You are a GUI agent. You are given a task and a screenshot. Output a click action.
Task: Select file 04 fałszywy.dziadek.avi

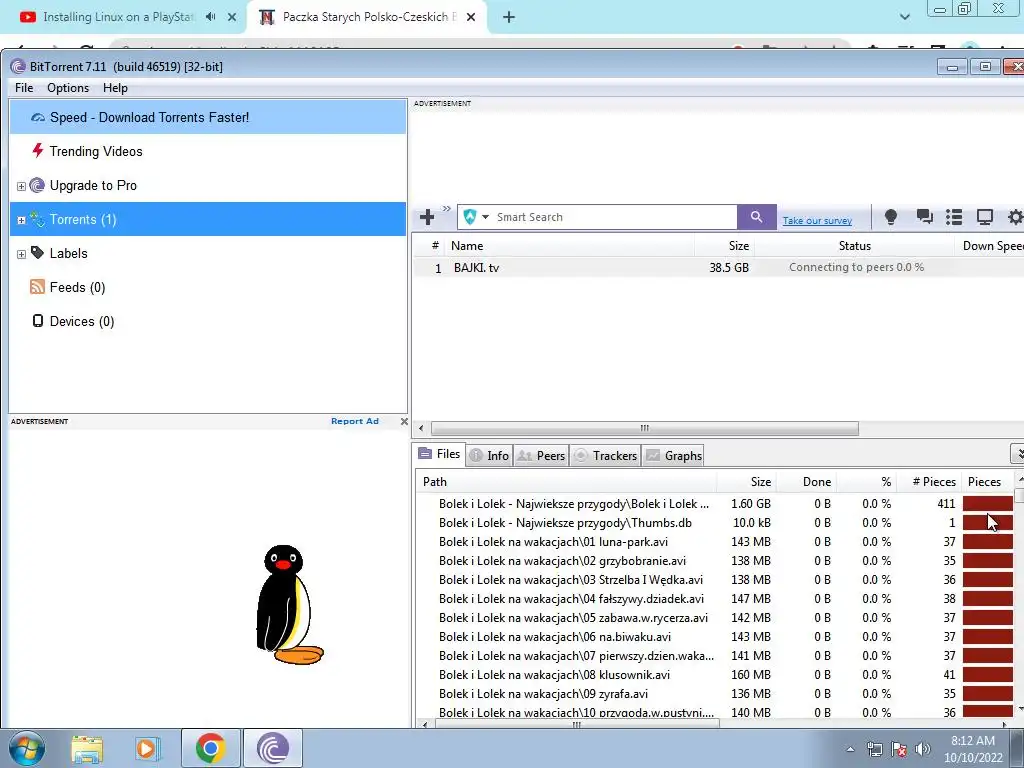tap(715, 599)
